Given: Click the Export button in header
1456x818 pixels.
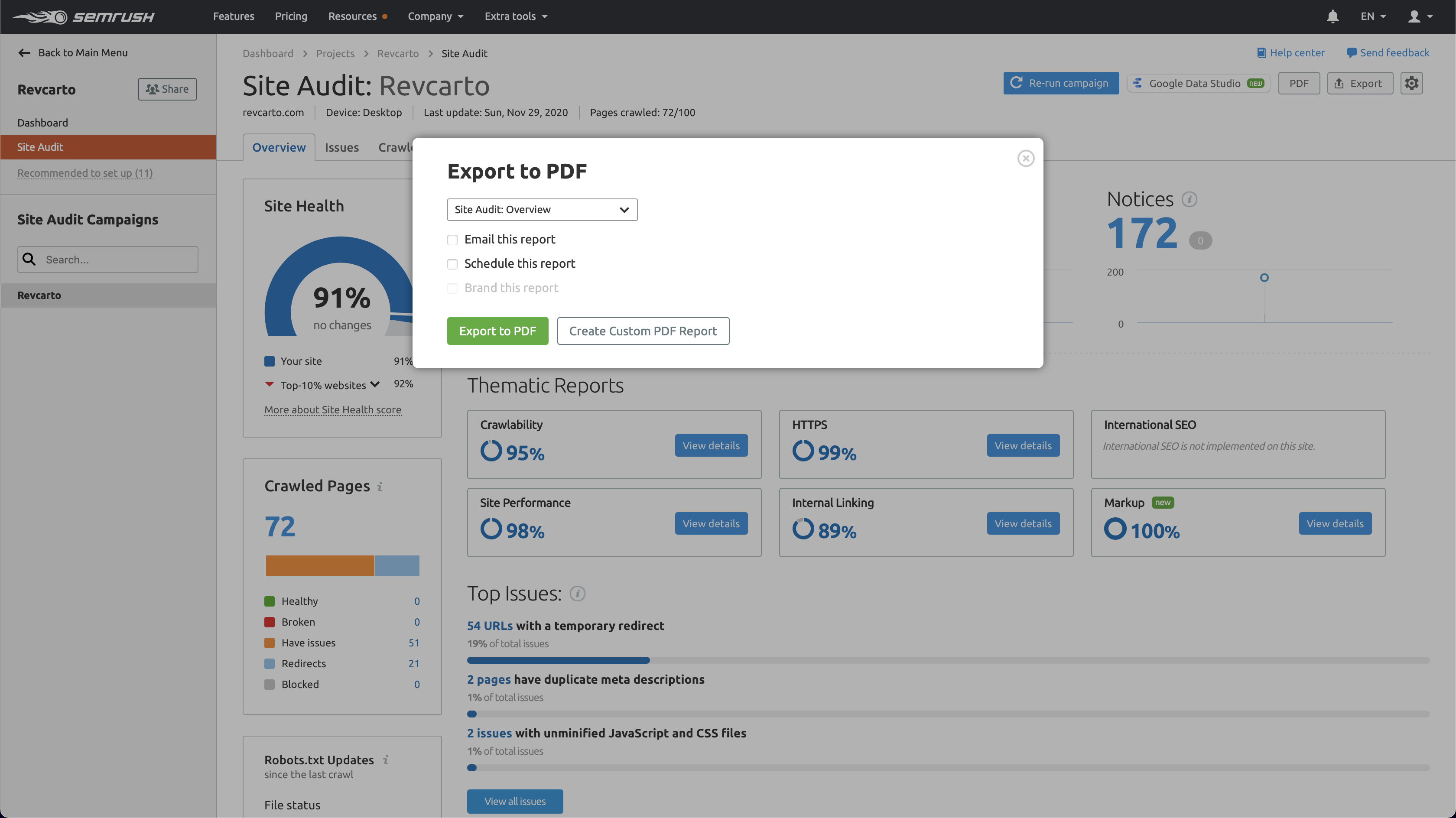Looking at the screenshot, I should [1360, 83].
